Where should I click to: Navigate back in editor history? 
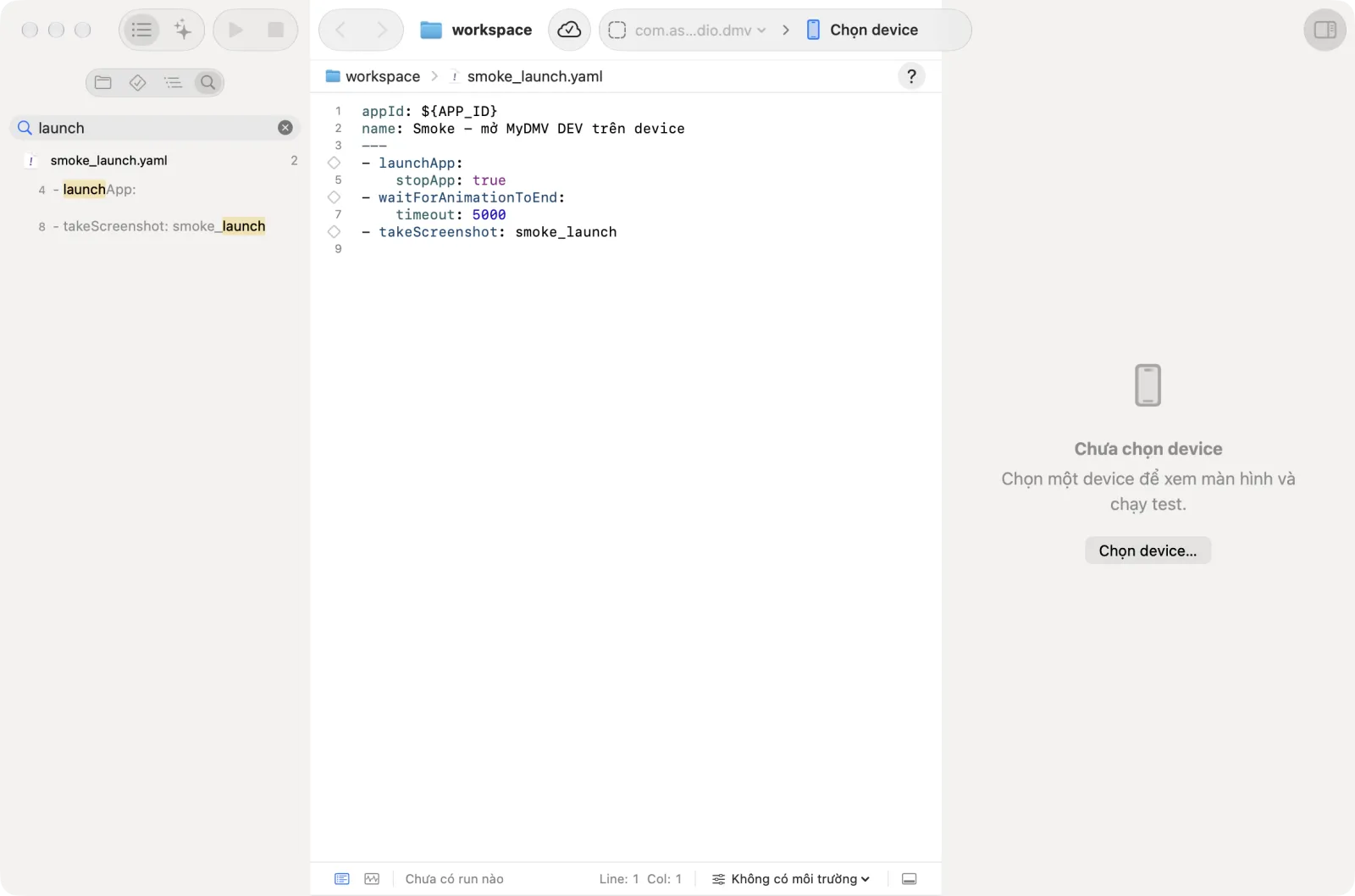click(340, 30)
